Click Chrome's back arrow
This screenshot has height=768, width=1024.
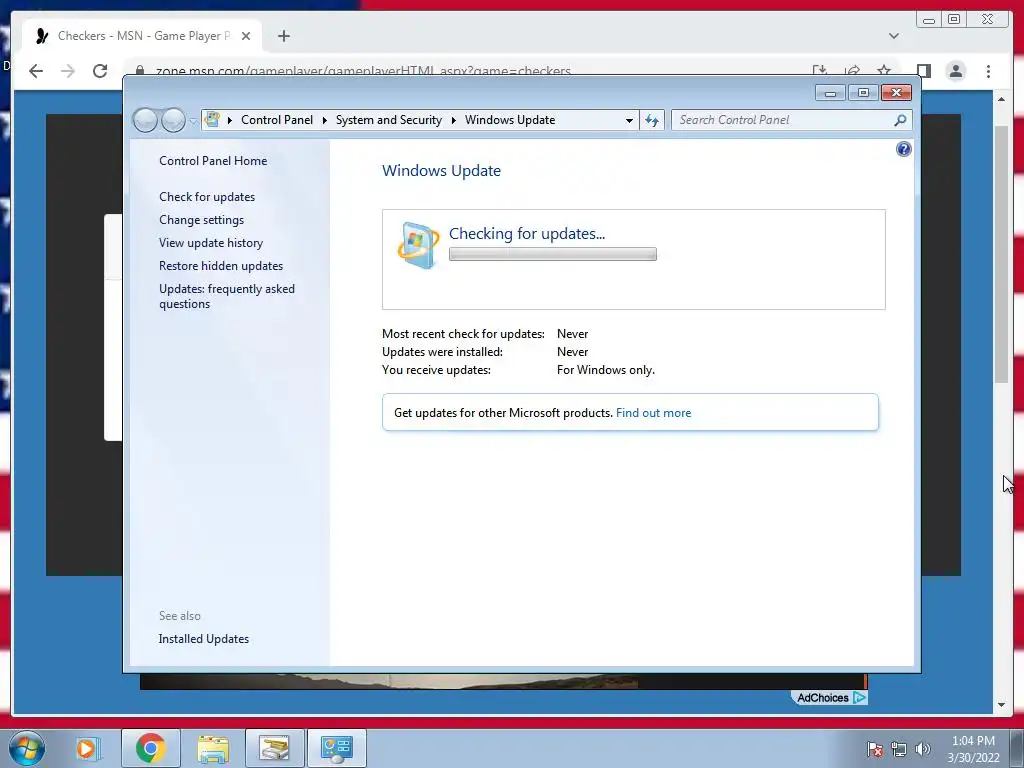point(36,71)
